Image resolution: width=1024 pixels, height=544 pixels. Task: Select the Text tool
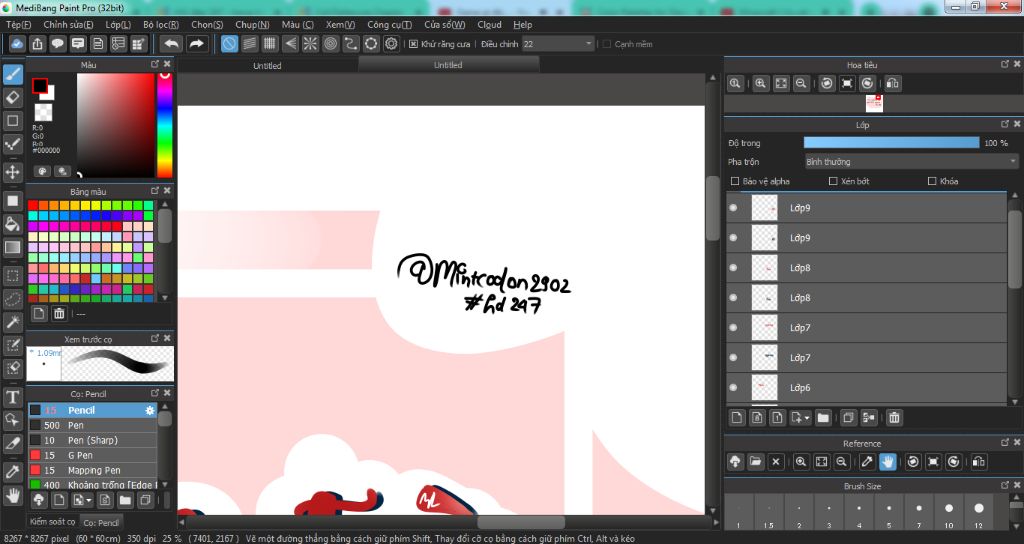(x=12, y=397)
